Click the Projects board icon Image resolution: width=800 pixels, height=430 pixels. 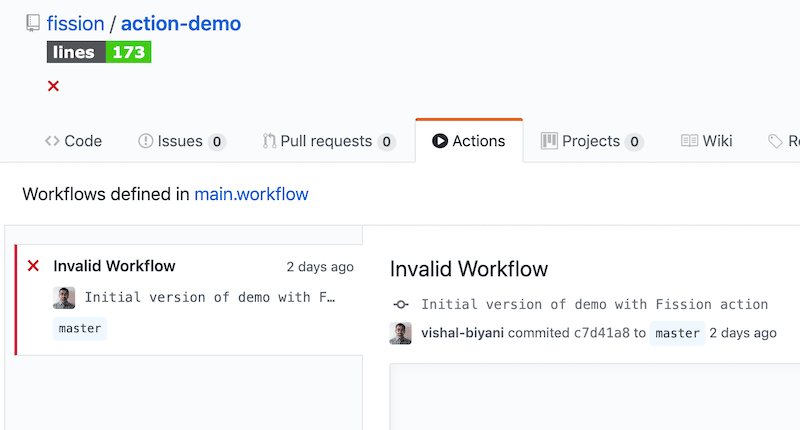549,141
